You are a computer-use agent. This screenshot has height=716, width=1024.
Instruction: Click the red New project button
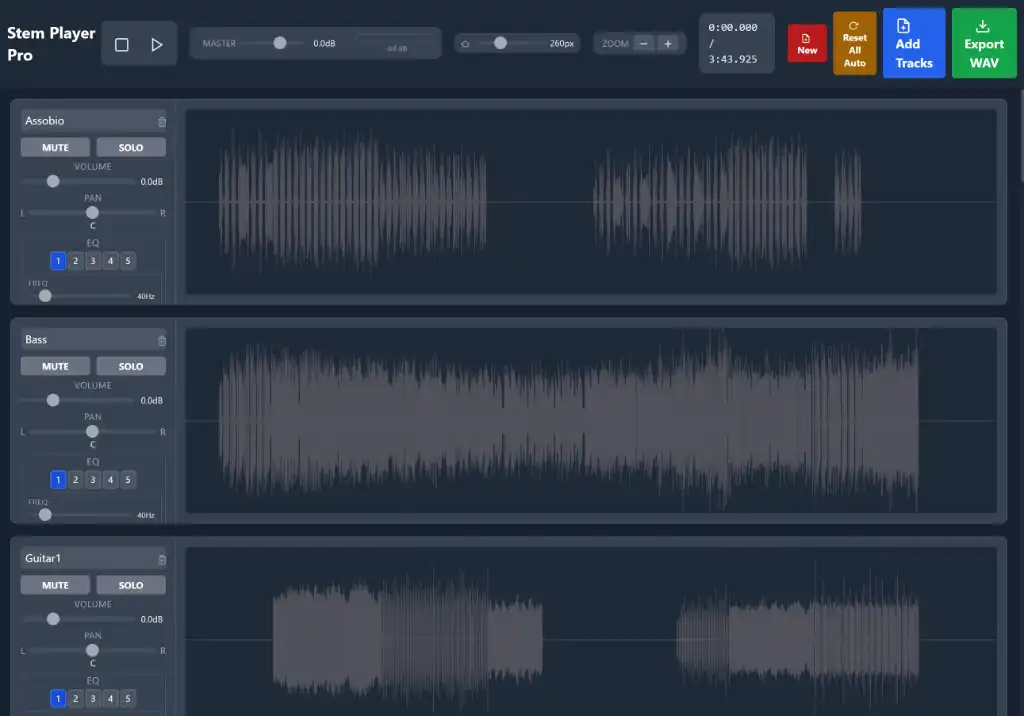pyautogui.click(x=807, y=44)
